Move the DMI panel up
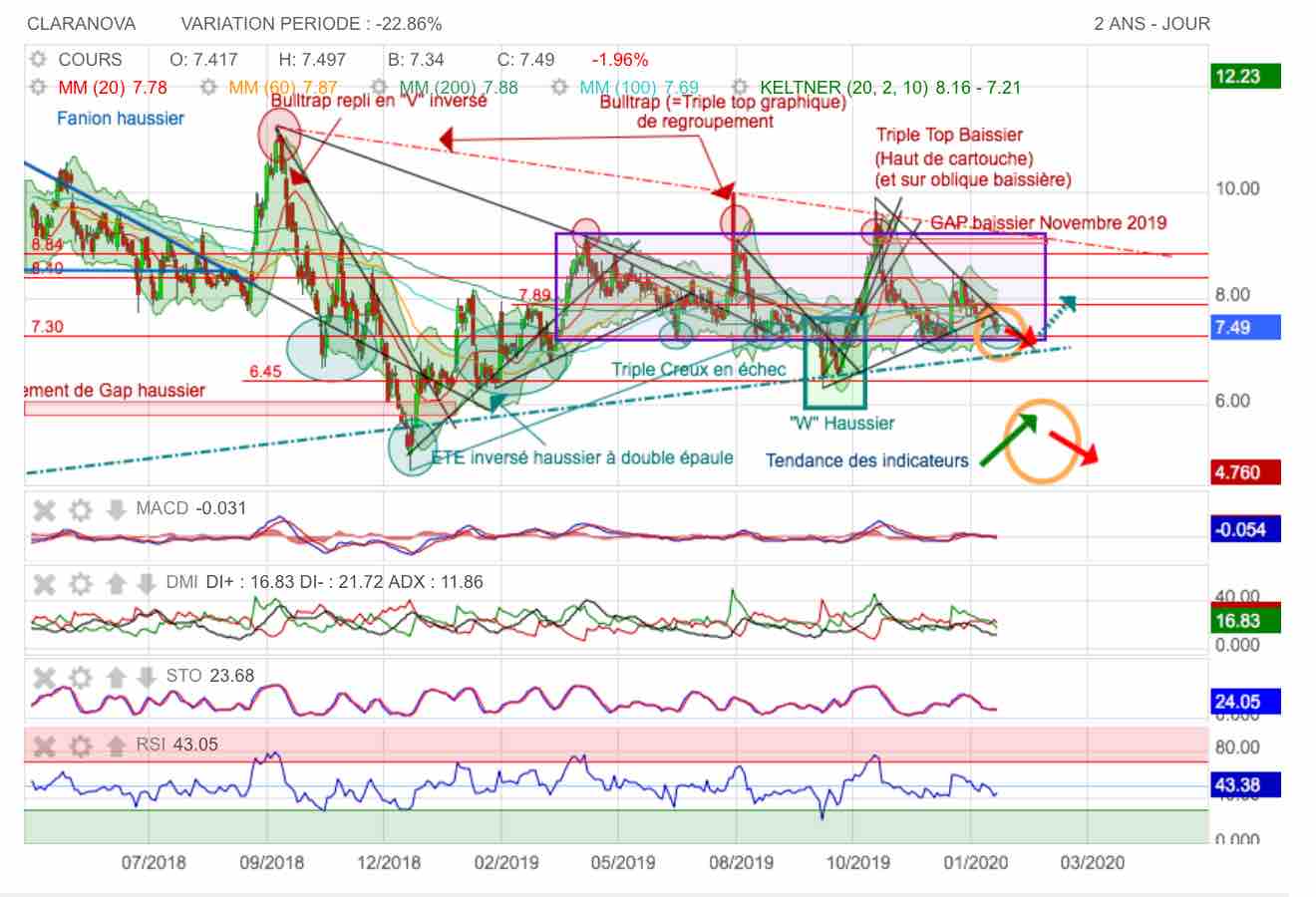The width and height of the screenshot is (1316, 897). (x=116, y=583)
